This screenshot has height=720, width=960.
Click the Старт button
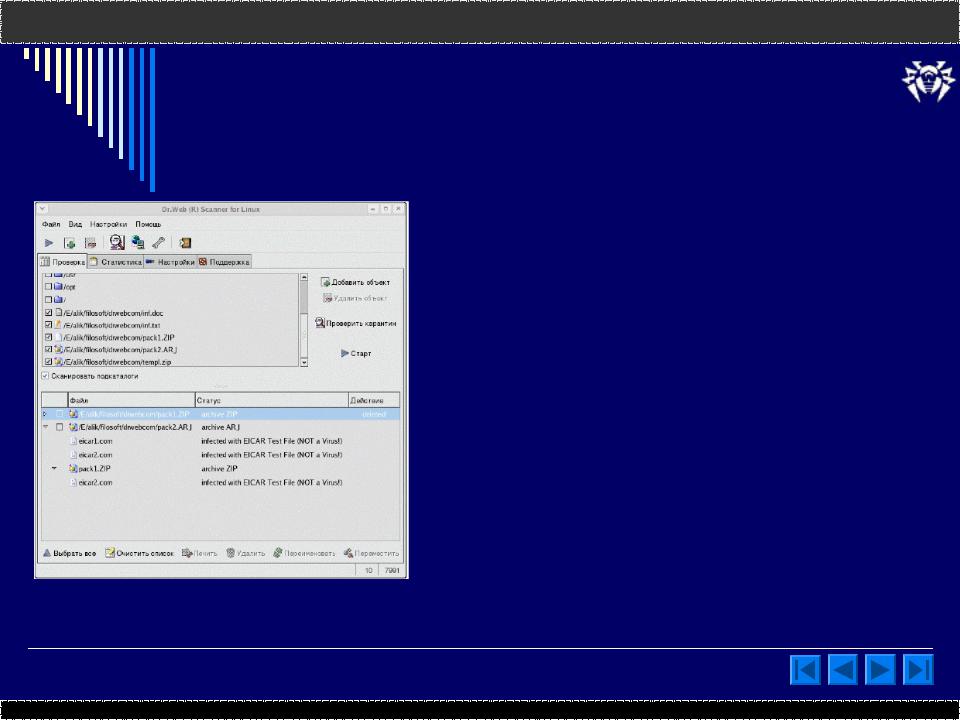tap(356, 353)
